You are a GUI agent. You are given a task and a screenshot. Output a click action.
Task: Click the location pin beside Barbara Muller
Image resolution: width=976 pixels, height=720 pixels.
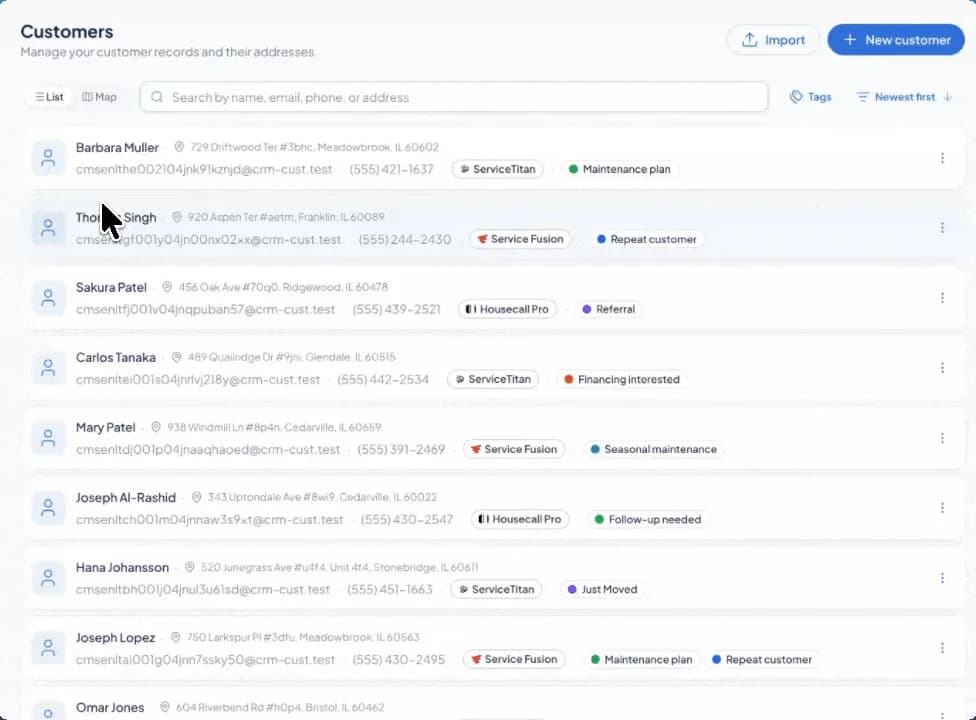coord(179,147)
